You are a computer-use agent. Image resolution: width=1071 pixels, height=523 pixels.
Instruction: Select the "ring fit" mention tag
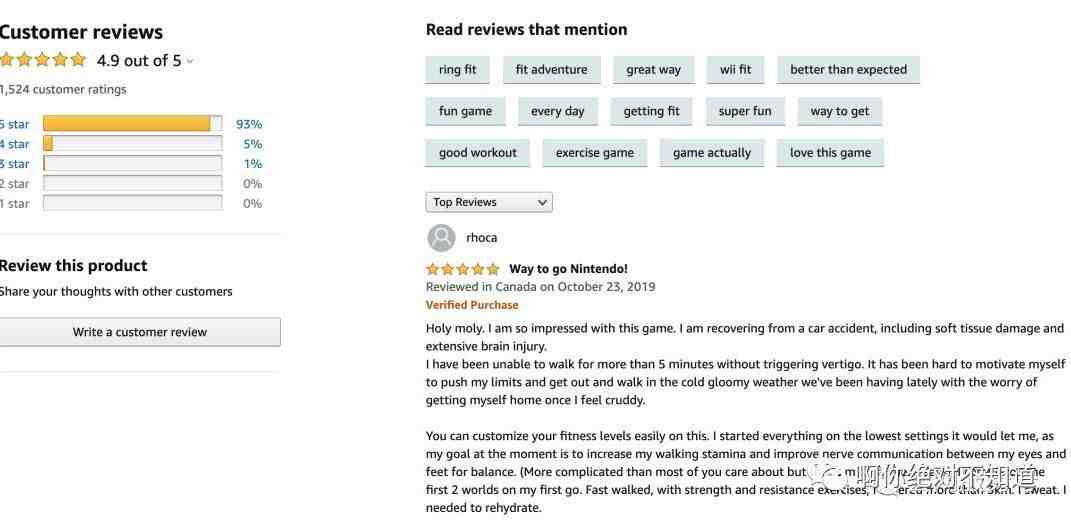coord(457,70)
